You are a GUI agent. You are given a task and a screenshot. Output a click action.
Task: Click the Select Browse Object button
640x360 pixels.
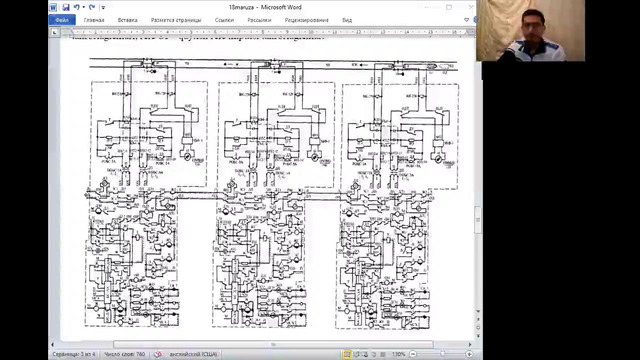pyautogui.click(x=478, y=327)
